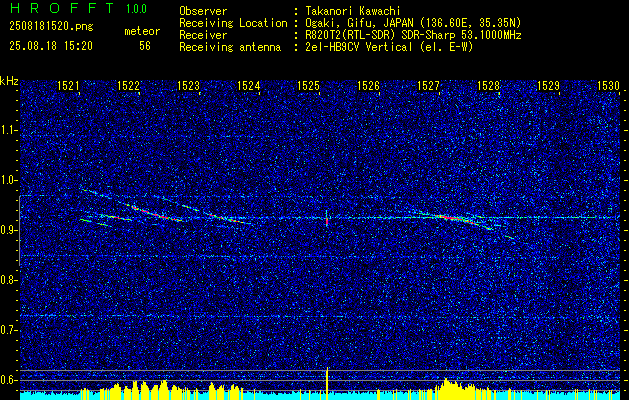Click the HROFFT title text
The width and height of the screenshot is (629, 400).
pos(62,8)
